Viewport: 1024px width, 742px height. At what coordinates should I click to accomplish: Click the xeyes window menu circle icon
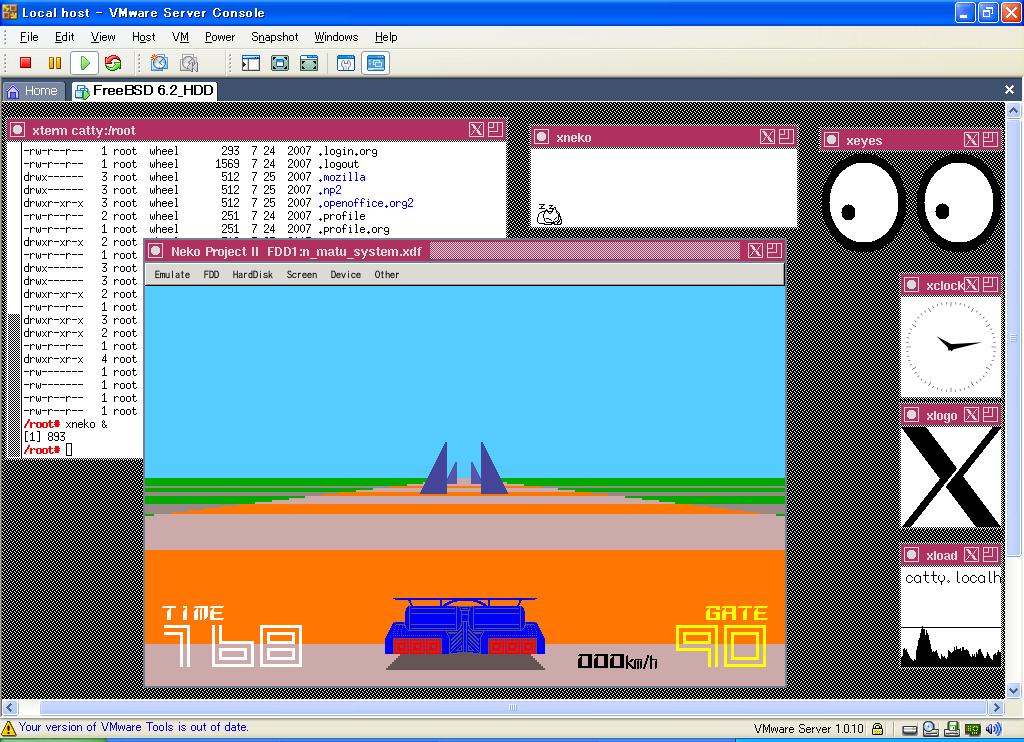point(831,139)
